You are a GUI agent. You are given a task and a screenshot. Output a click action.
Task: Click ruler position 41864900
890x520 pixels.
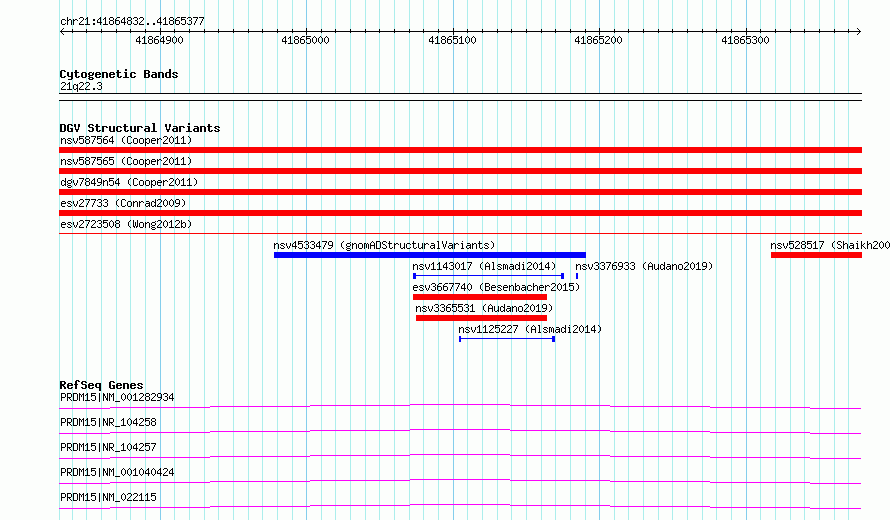[159, 40]
